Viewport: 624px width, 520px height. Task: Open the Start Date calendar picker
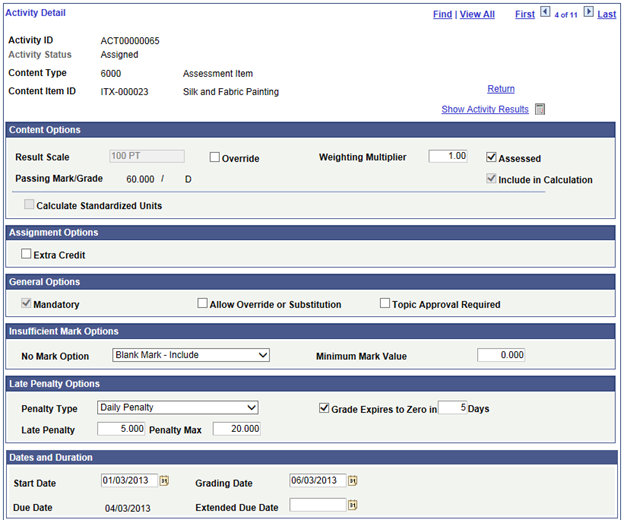(164, 481)
